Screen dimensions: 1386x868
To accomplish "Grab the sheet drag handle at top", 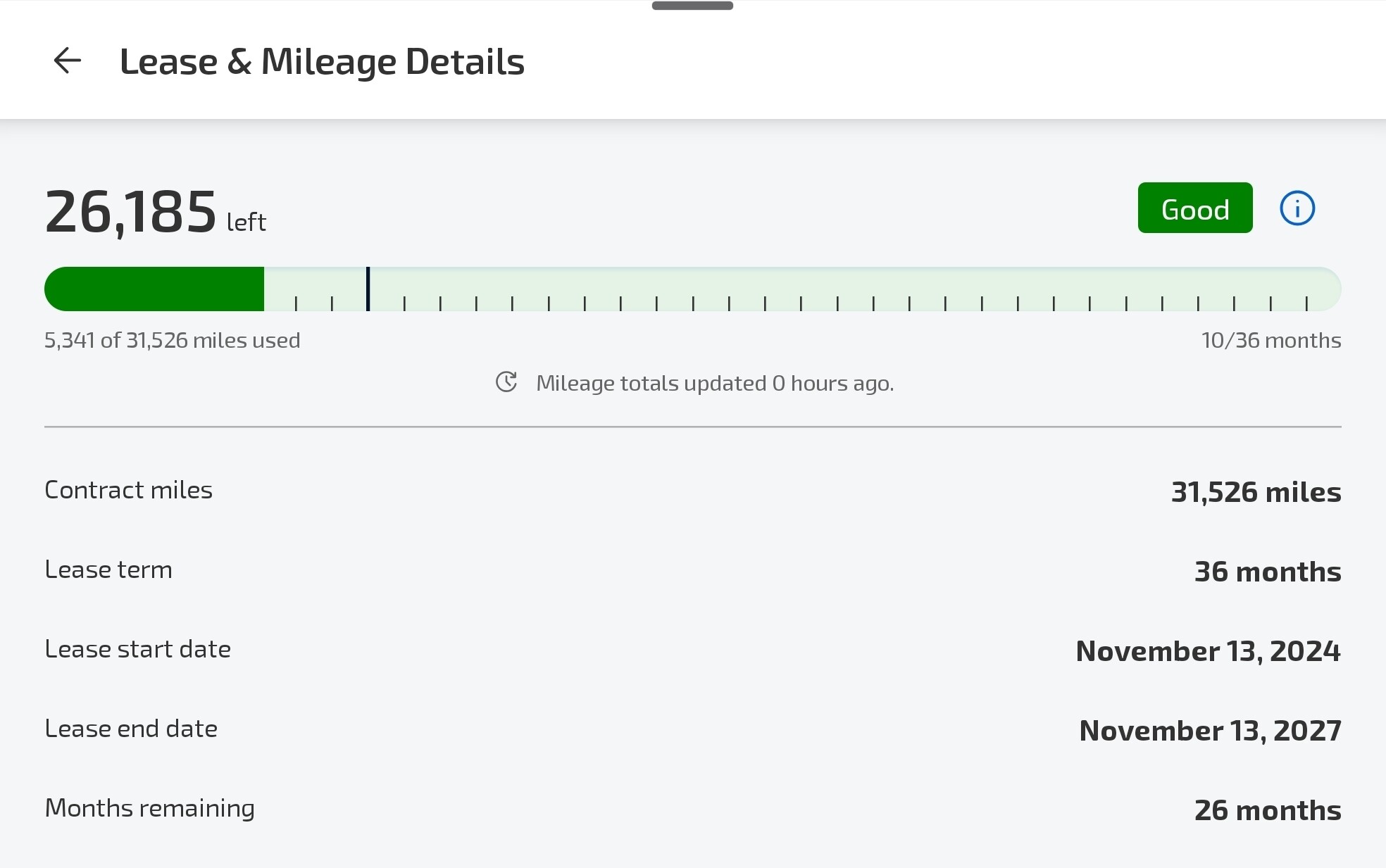I will click(692, 6).
